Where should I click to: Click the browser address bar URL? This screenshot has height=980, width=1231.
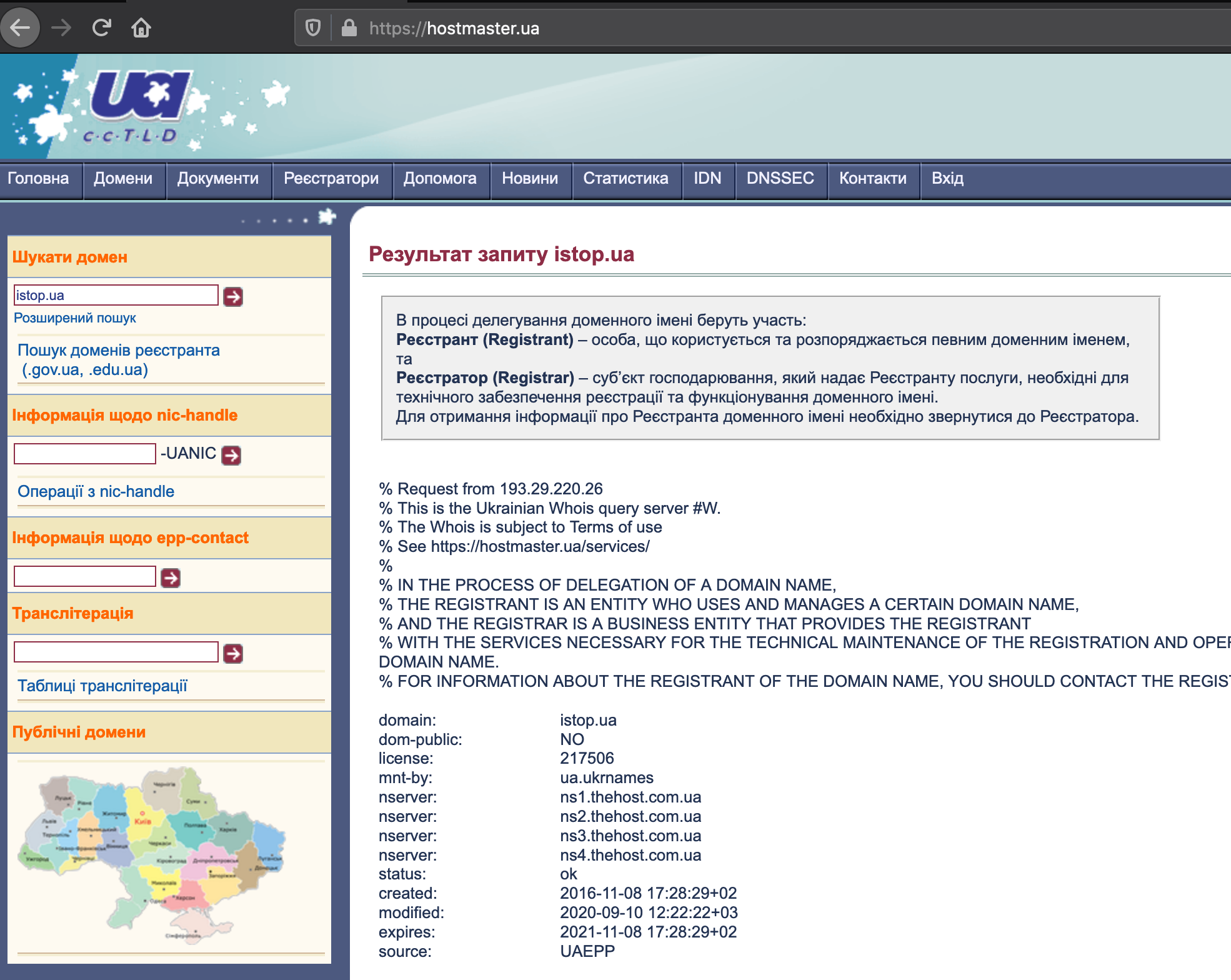(454, 29)
